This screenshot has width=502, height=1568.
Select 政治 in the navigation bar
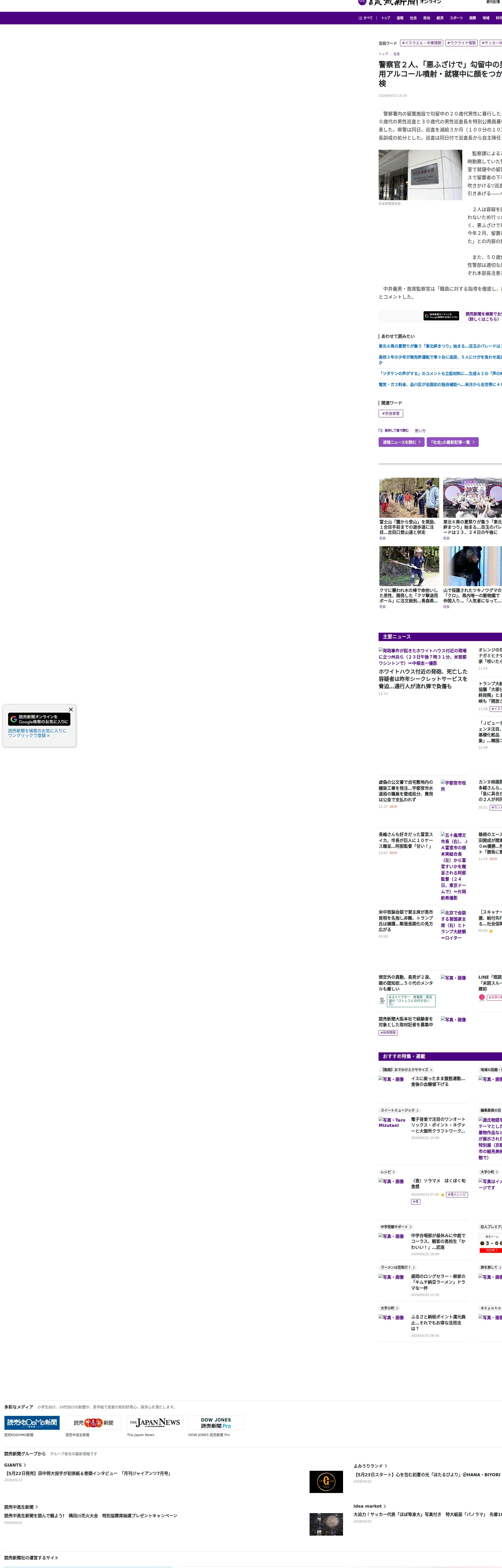[x=426, y=18]
